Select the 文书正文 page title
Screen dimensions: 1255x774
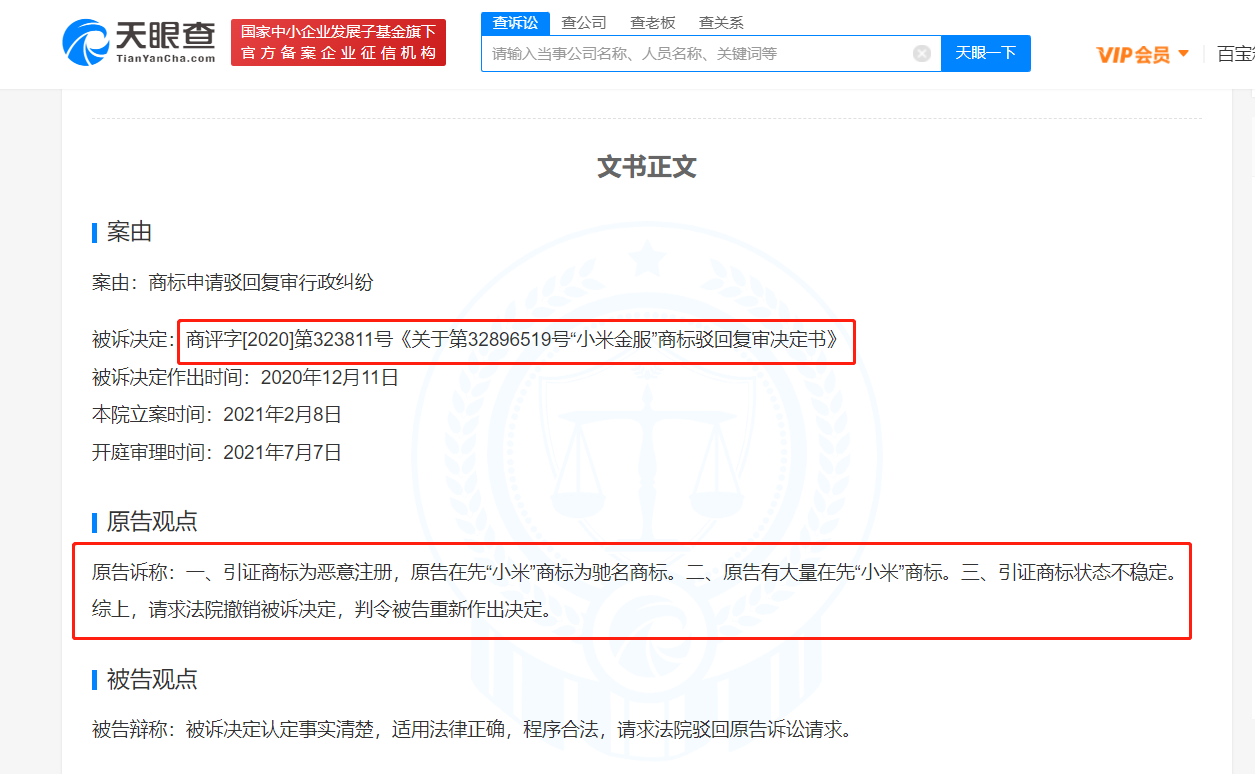646,167
